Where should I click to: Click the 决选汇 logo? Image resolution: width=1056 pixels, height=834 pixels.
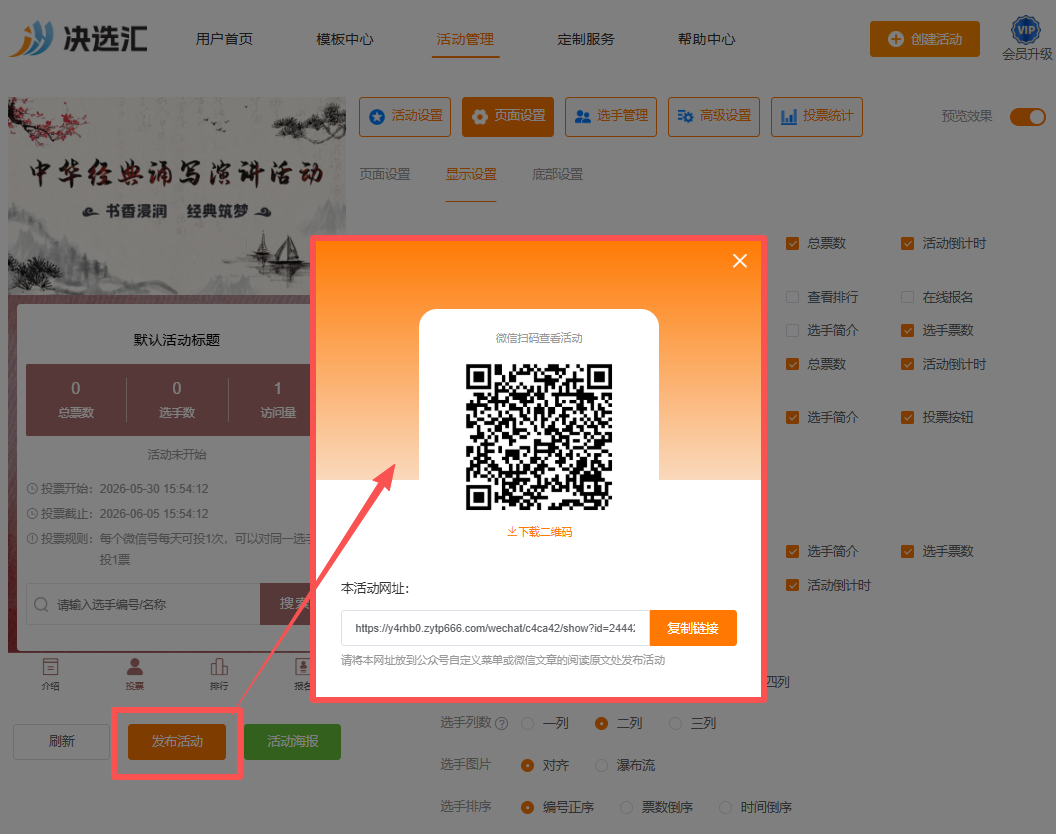click(x=79, y=38)
